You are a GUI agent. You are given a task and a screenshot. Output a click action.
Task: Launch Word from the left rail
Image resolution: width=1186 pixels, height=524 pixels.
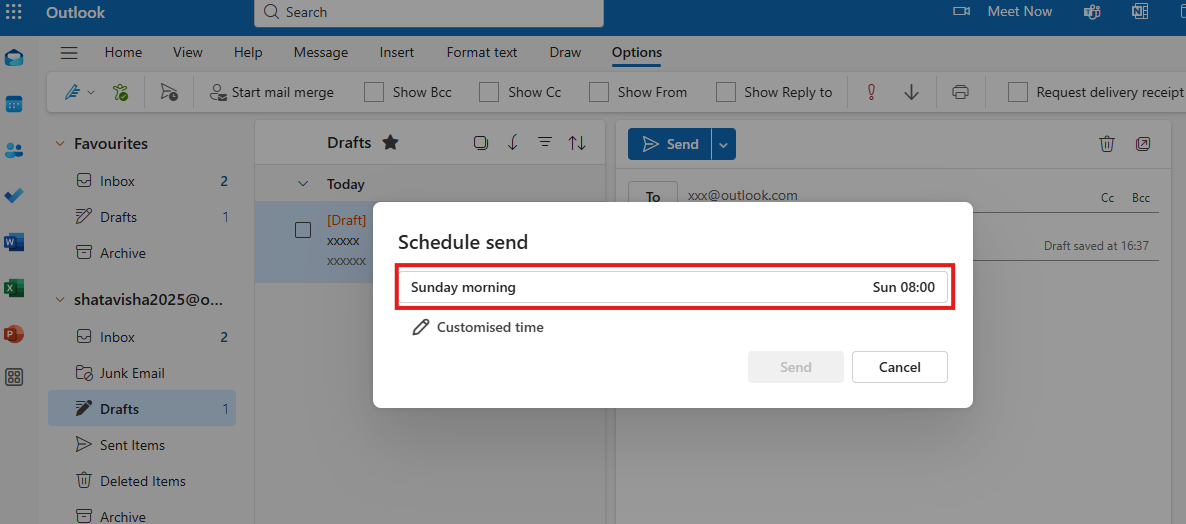pyautogui.click(x=14, y=242)
